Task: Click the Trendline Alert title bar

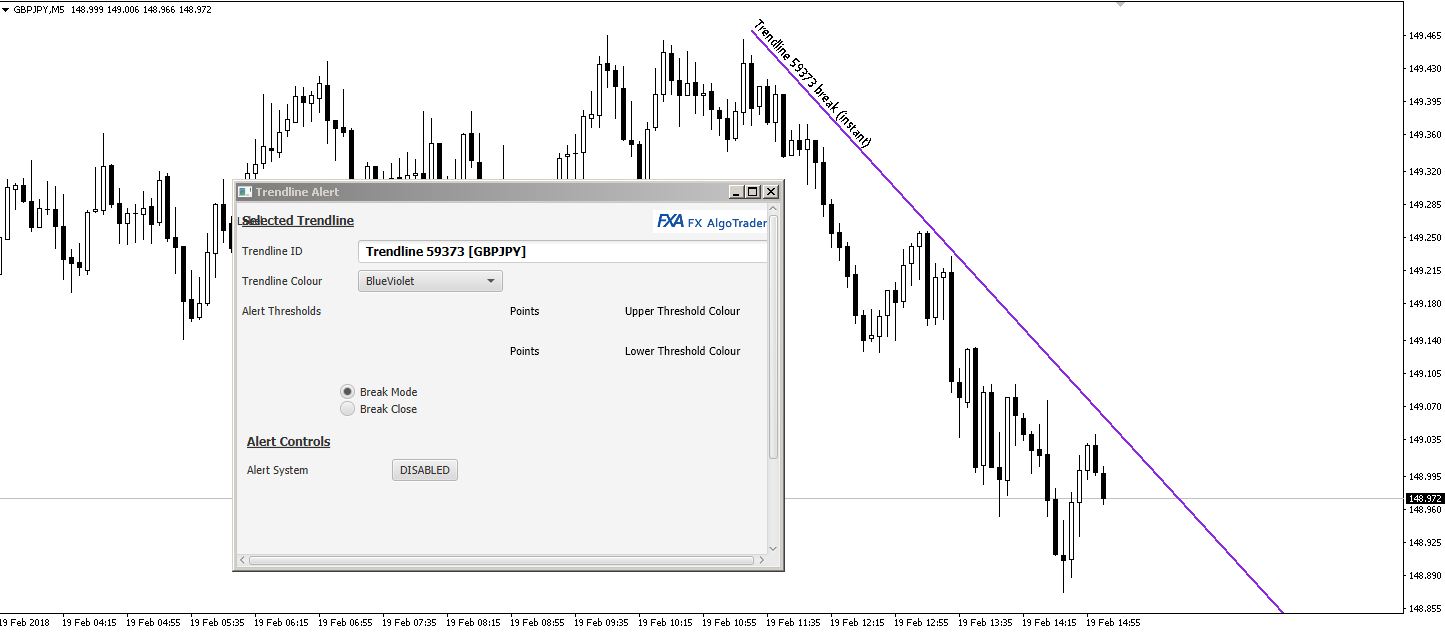Action: click(x=480, y=192)
